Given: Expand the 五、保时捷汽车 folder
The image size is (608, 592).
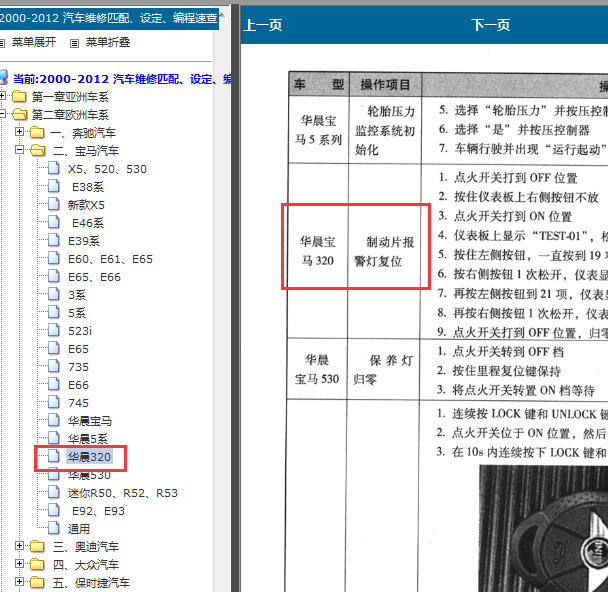Looking at the screenshot, I should pyautogui.click(x=19, y=582).
